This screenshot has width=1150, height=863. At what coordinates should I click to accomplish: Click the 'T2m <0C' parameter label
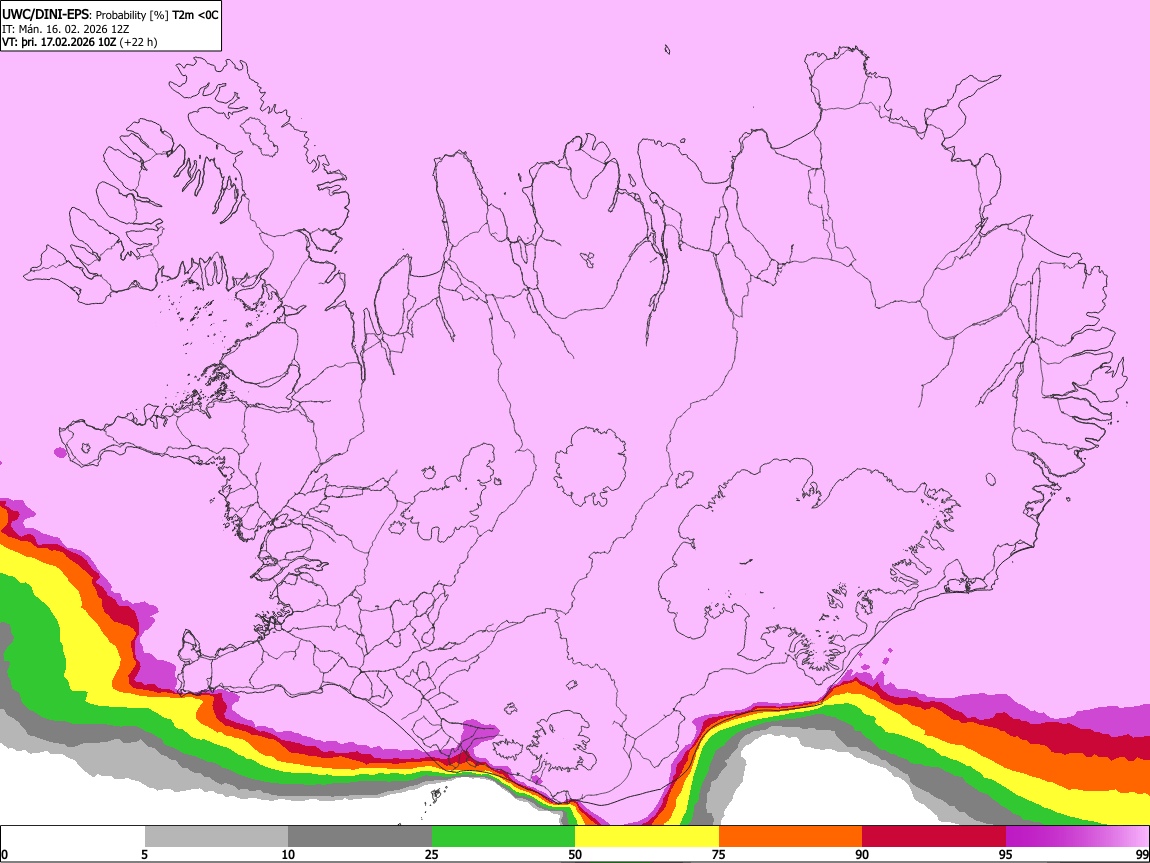[x=195, y=15]
